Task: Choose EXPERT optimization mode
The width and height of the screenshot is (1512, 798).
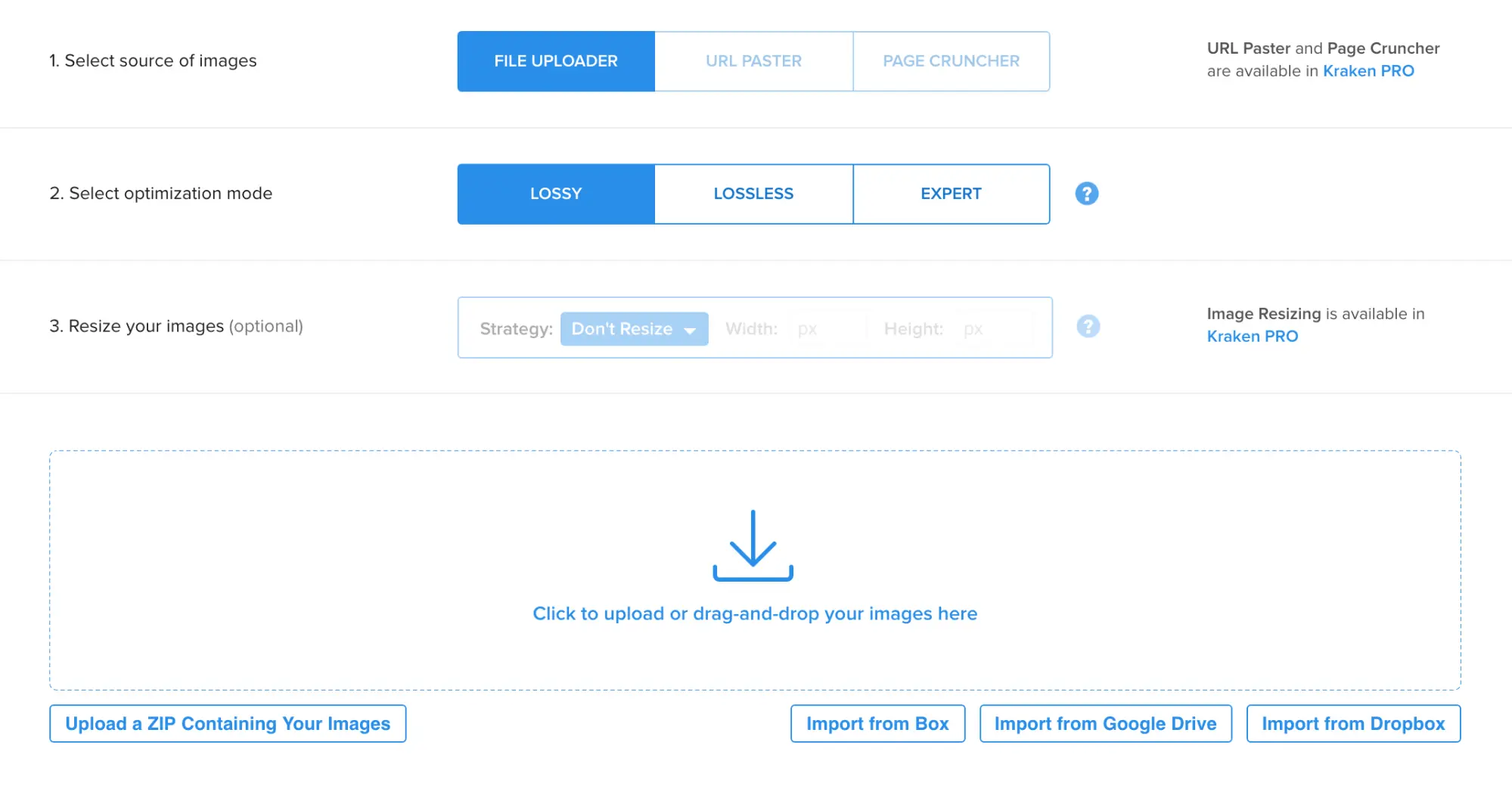Action: coord(951,194)
